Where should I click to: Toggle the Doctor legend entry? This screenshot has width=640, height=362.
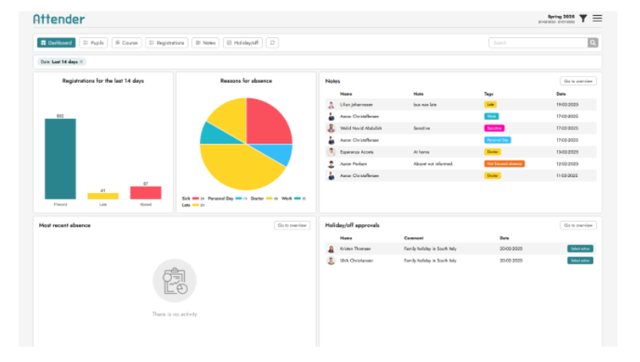pyautogui.click(x=264, y=199)
